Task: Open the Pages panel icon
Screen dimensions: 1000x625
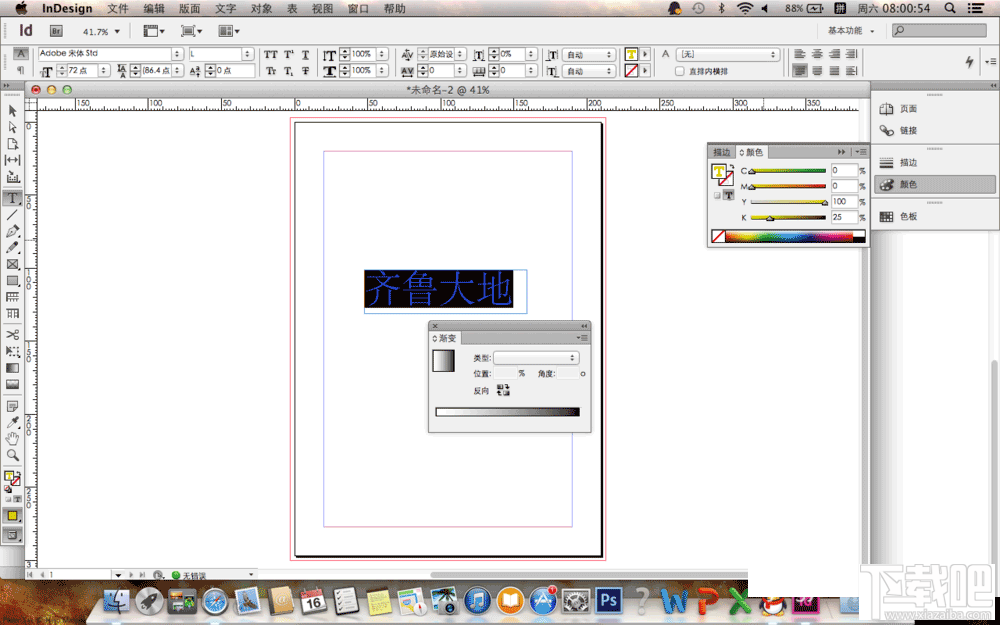Action: point(886,109)
